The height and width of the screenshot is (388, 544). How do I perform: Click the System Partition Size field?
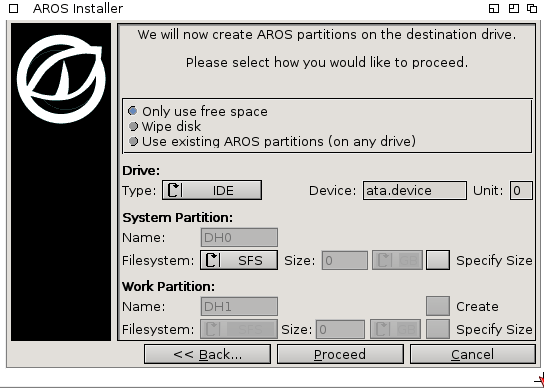point(345,260)
